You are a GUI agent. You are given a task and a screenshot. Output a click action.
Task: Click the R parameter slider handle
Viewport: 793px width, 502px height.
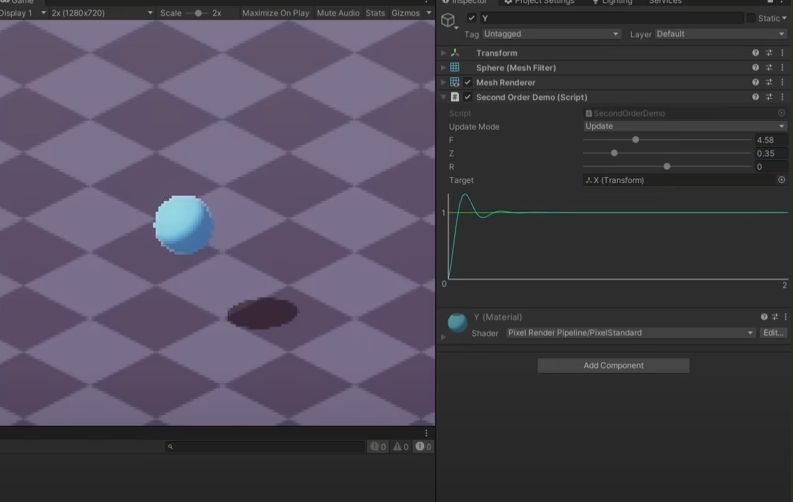(667, 166)
